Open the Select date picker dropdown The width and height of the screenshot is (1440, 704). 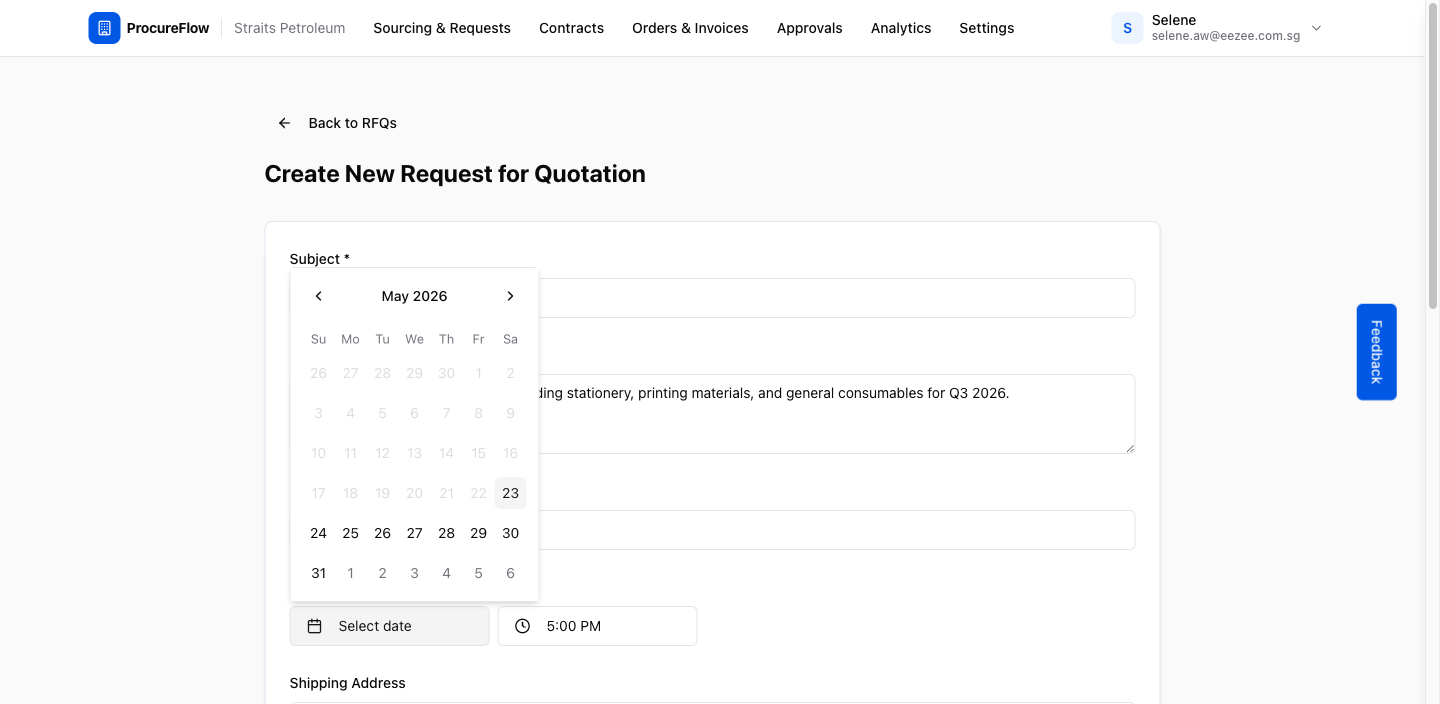389,626
